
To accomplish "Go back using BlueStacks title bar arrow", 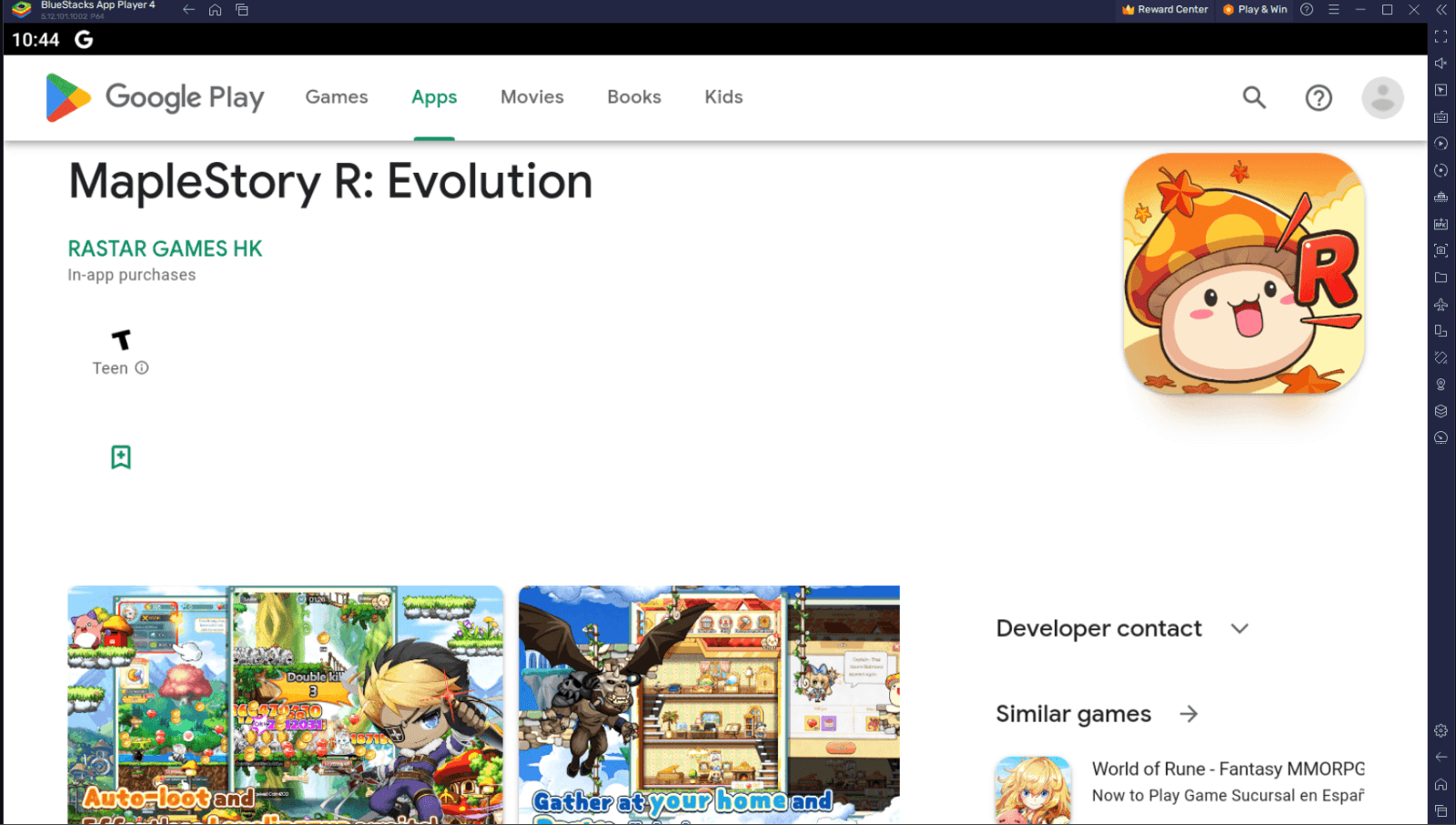I will [x=188, y=10].
